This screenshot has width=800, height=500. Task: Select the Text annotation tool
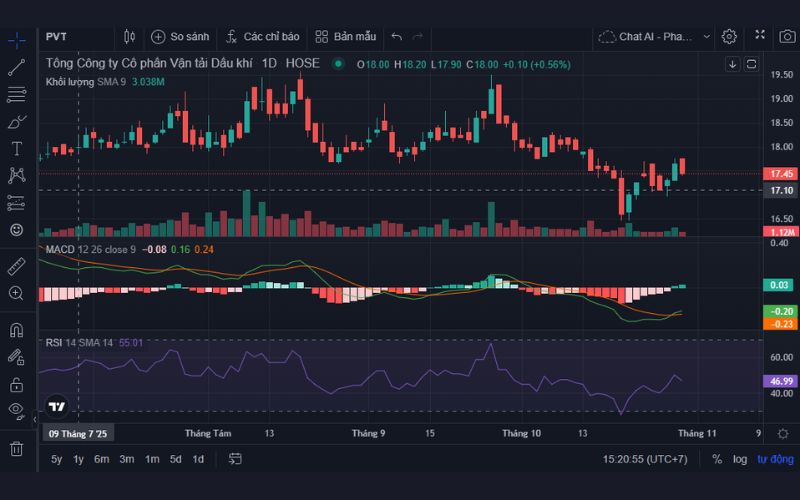pyautogui.click(x=16, y=148)
